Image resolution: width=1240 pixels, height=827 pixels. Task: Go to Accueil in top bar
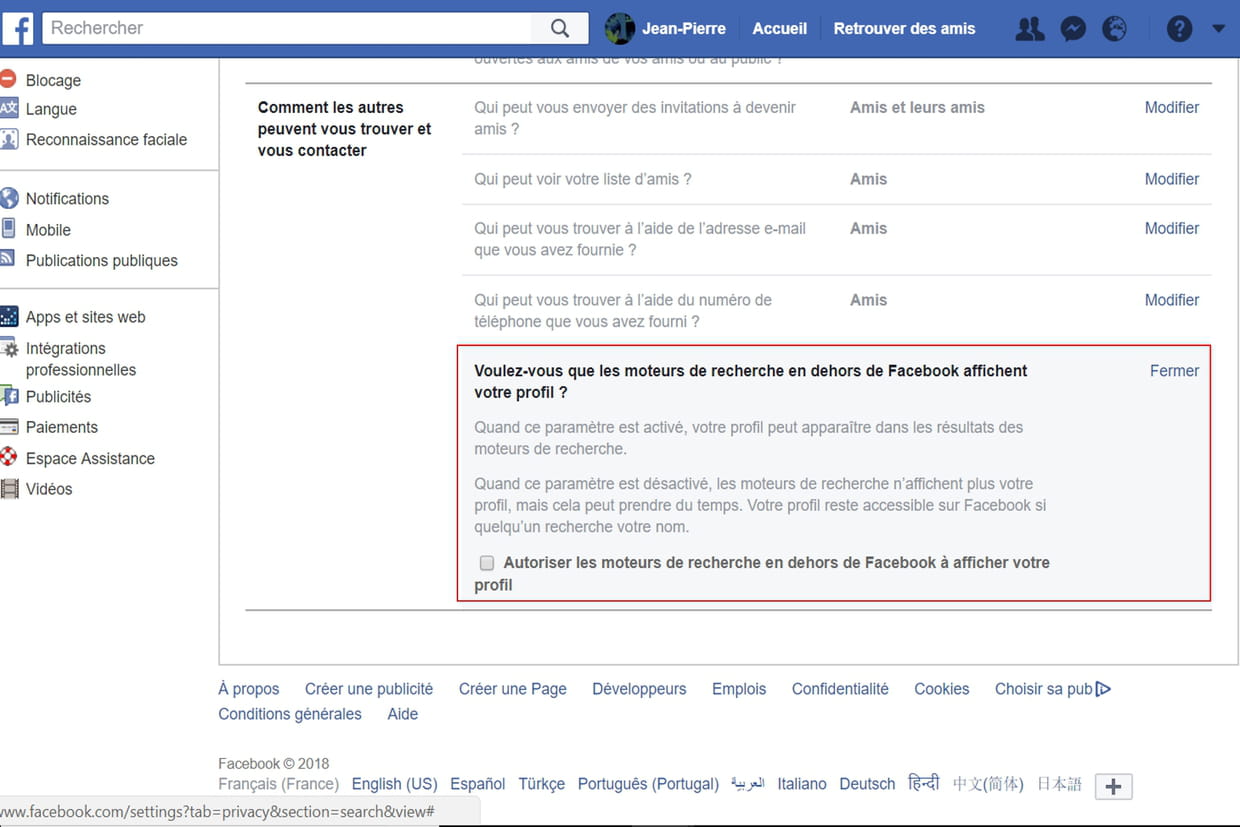point(779,29)
